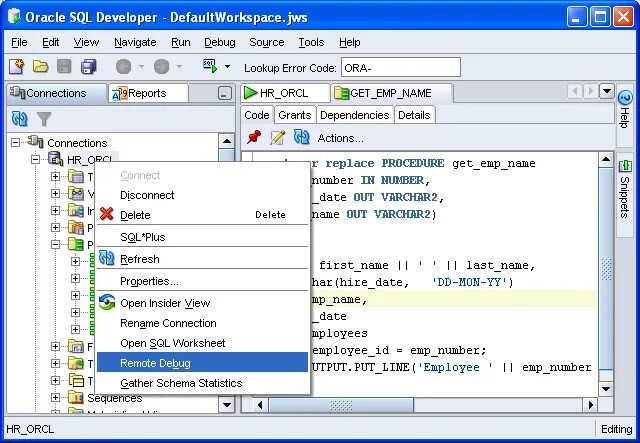This screenshot has height=443, width=640.
Task: Refresh connections icon in Connections panel
Action: (20, 119)
